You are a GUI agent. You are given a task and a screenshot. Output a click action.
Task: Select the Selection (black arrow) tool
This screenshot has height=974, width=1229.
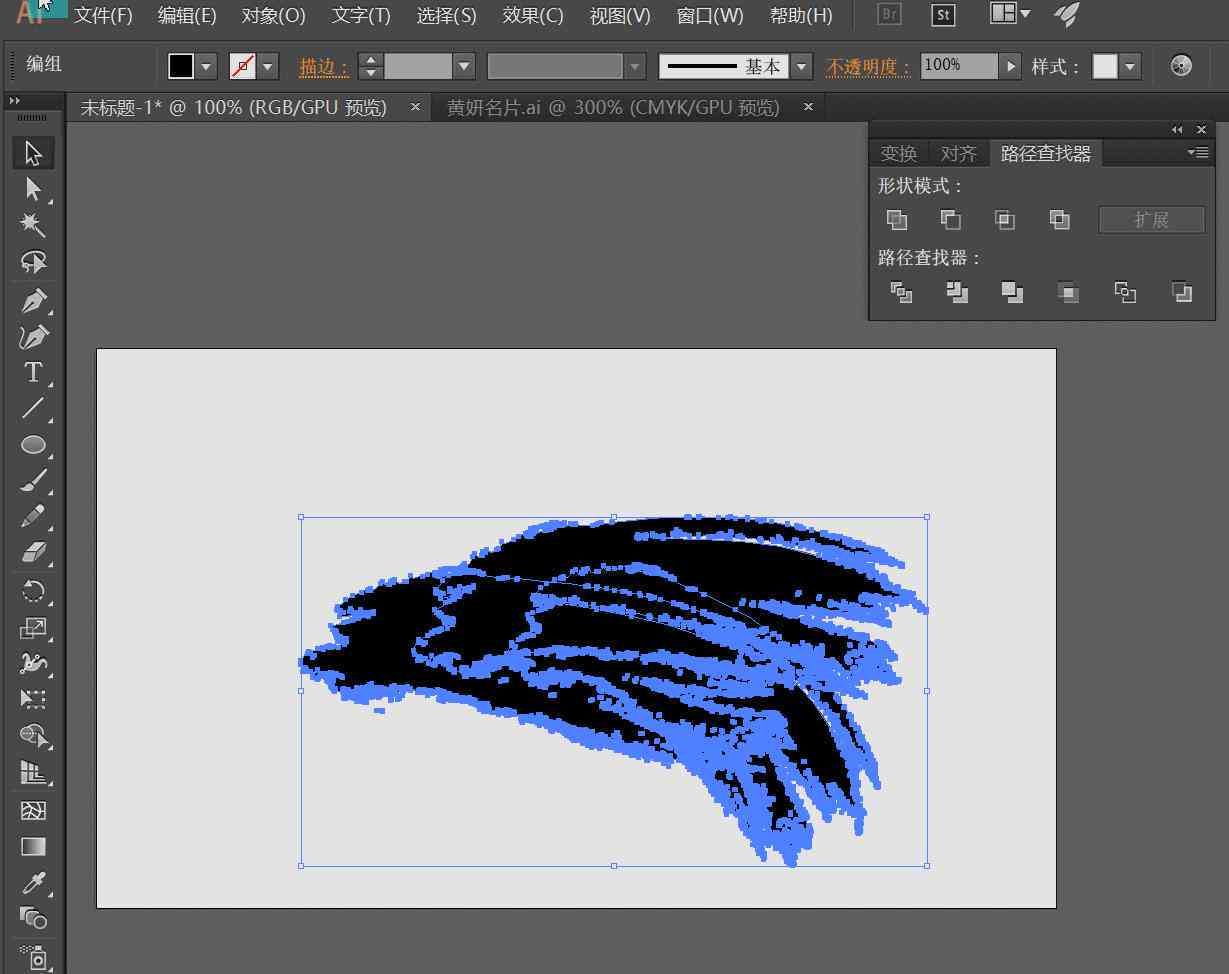pyautogui.click(x=33, y=153)
